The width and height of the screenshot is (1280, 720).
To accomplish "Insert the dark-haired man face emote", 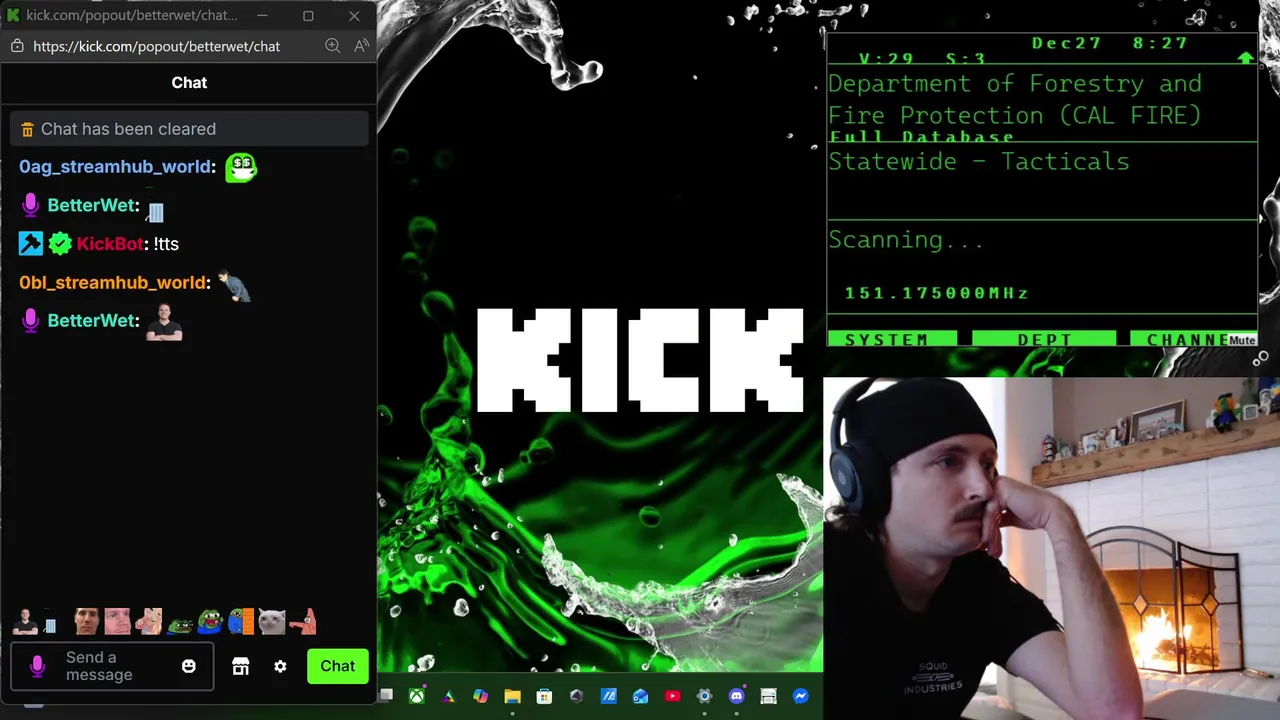I will 87,622.
